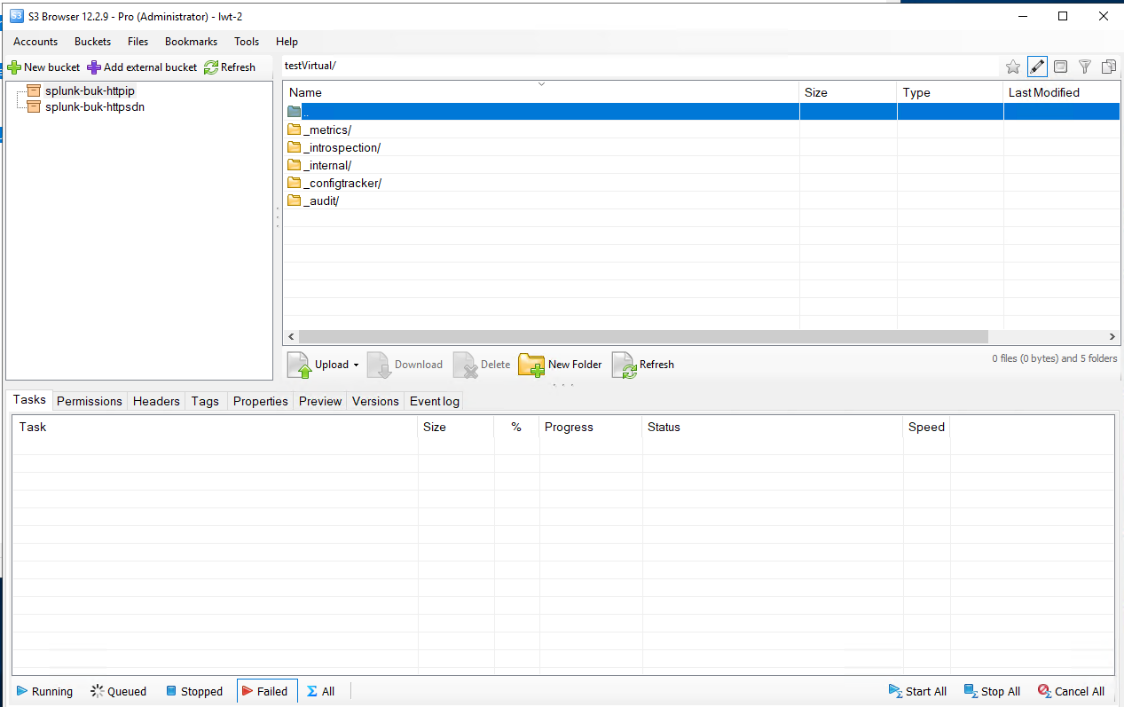Click the copy path icon
Viewport: 1124px width, 707px height.
click(x=1108, y=67)
